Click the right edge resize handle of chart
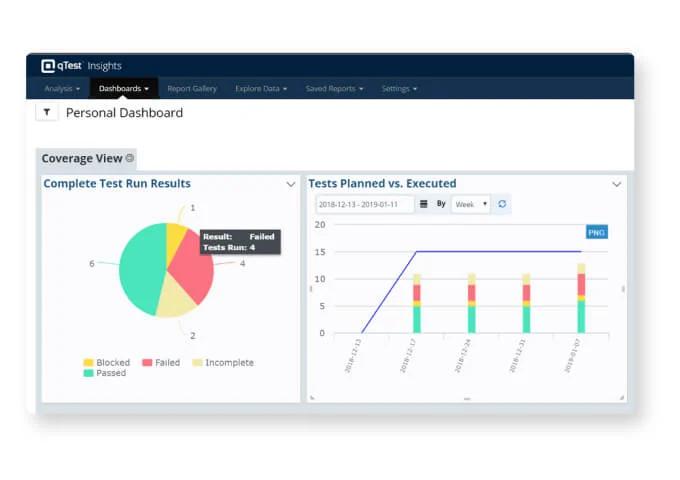 pyautogui.click(x=623, y=289)
